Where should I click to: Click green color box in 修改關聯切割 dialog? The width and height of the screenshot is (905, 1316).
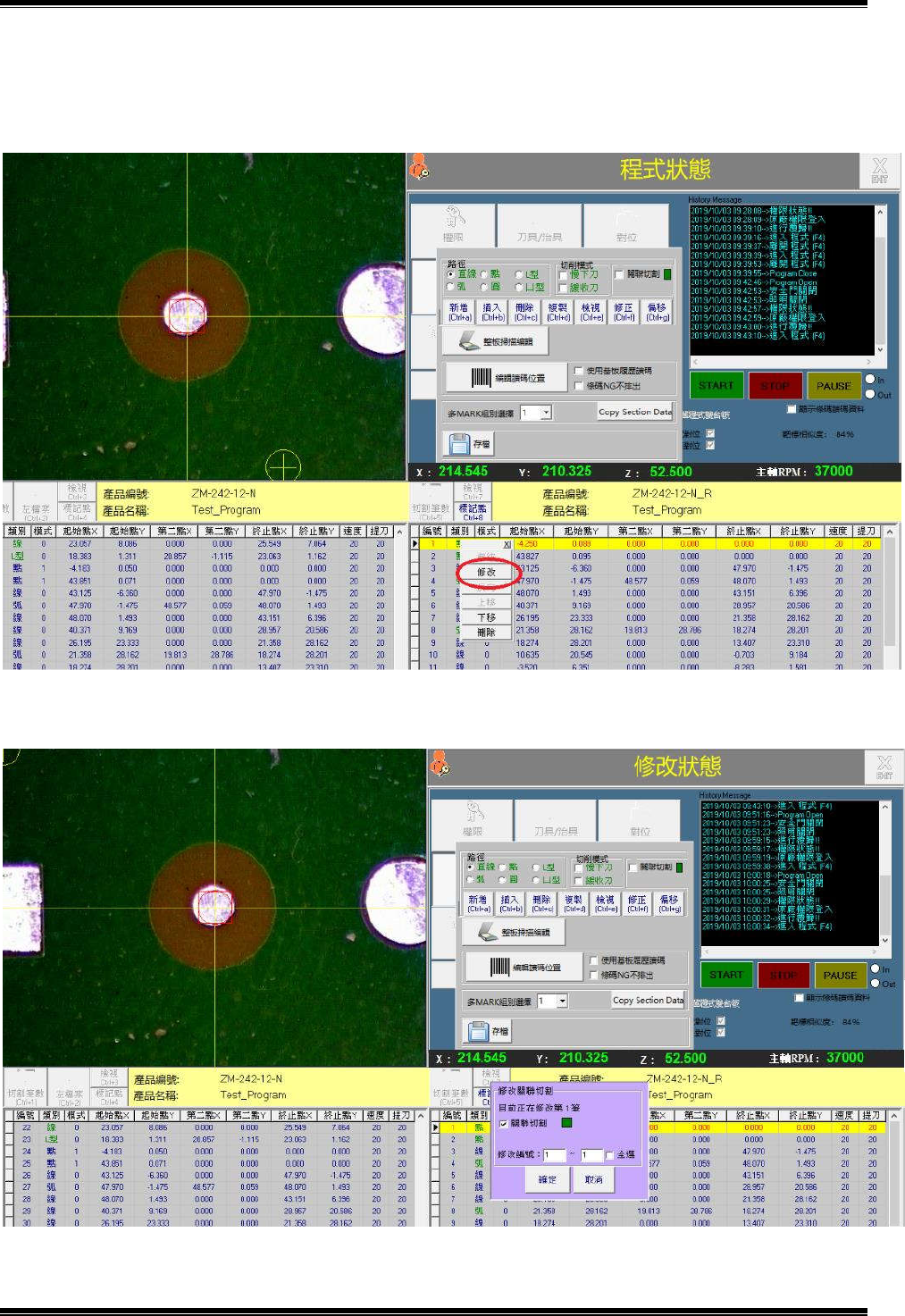tap(566, 1123)
